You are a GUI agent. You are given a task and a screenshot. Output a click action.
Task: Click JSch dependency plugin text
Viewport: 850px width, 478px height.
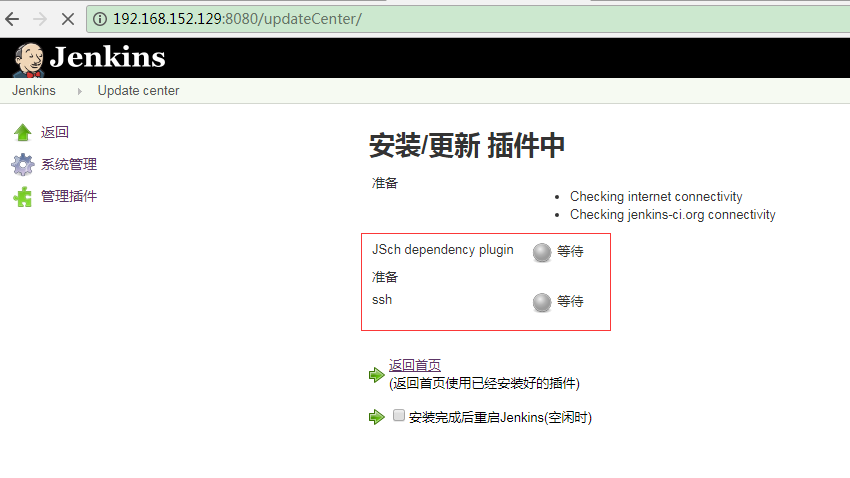[442, 249]
